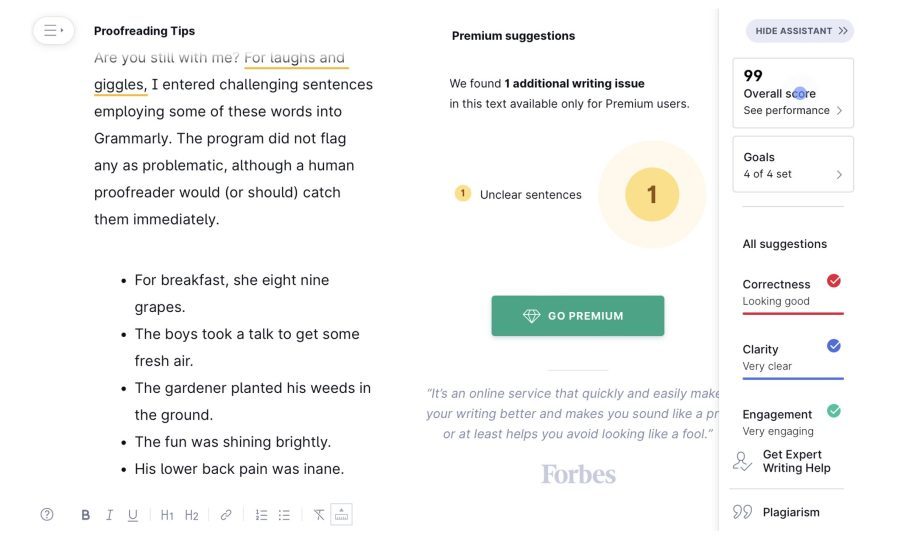Toggle the Clarity blue check filter
Viewport: 900px width, 557px height.
click(x=834, y=346)
